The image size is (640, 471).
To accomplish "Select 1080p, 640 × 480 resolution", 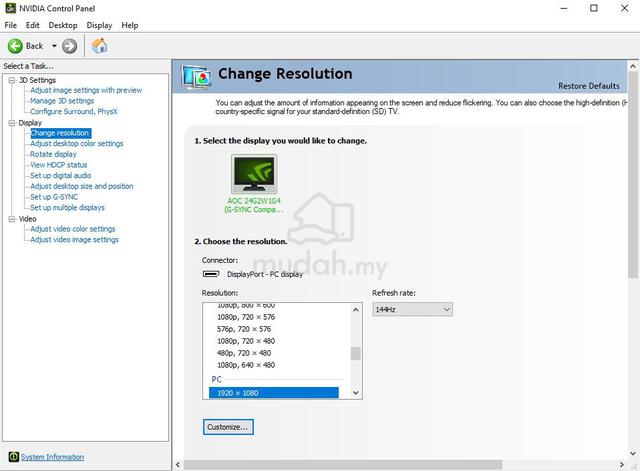I will coord(246,365).
